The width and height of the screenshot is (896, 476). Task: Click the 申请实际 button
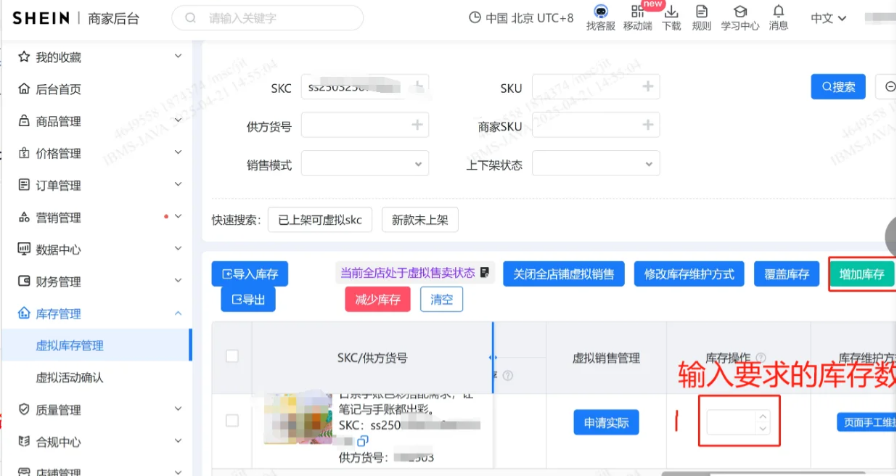[606, 423]
